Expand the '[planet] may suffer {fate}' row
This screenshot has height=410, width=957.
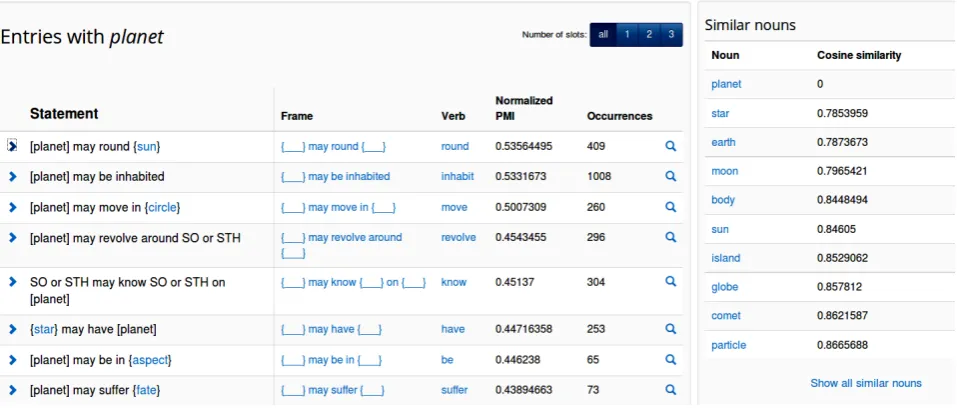[12, 389]
